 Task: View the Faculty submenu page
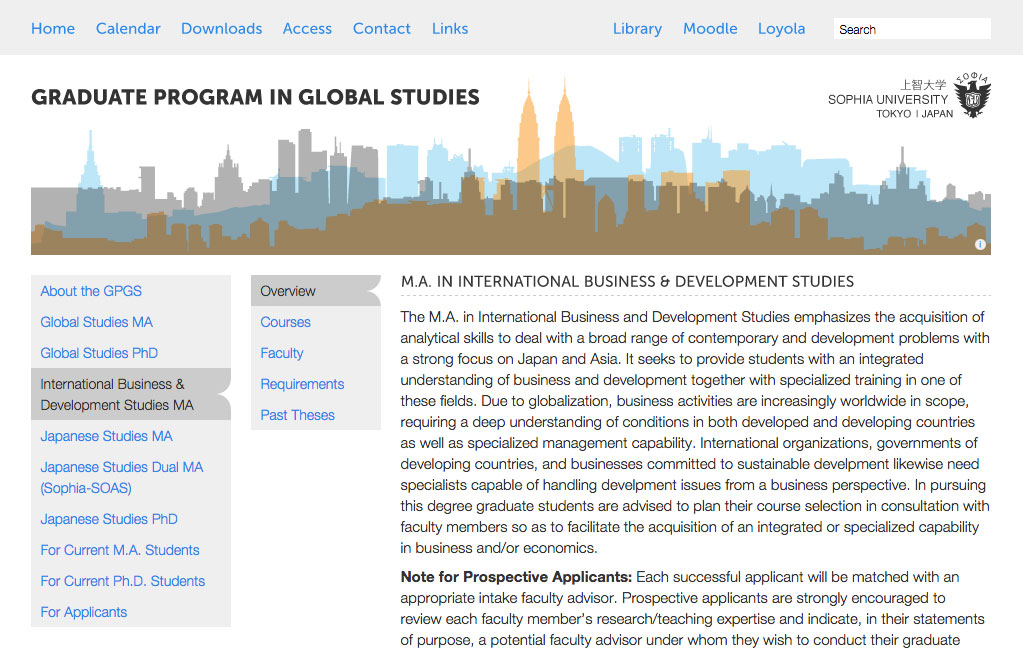click(x=282, y=353)
